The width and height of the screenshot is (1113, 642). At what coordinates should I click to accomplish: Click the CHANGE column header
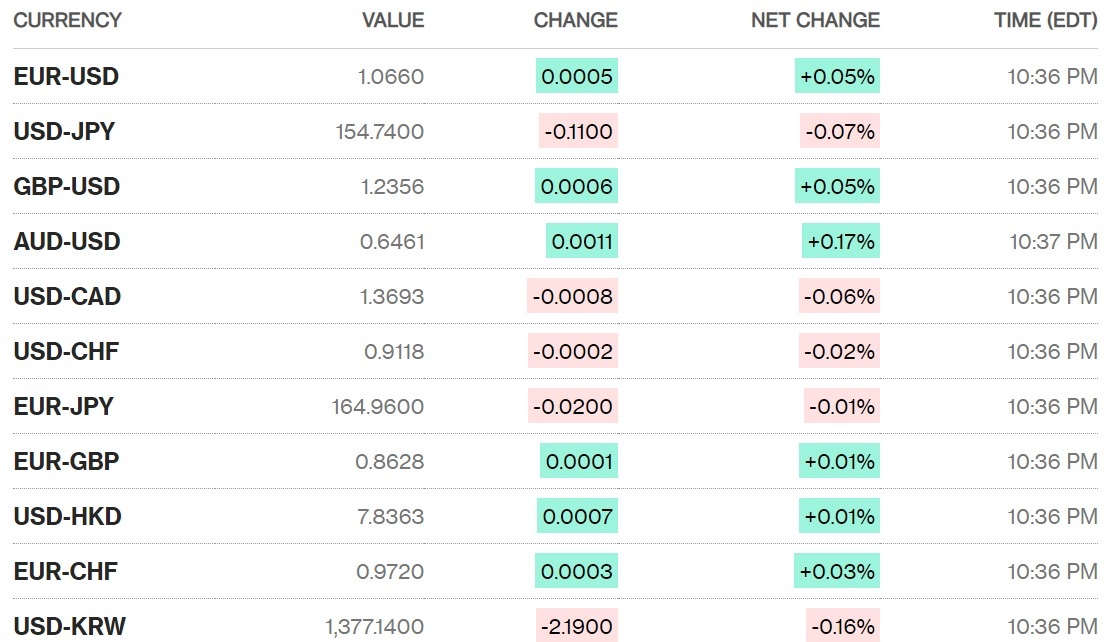pos(575,20)
